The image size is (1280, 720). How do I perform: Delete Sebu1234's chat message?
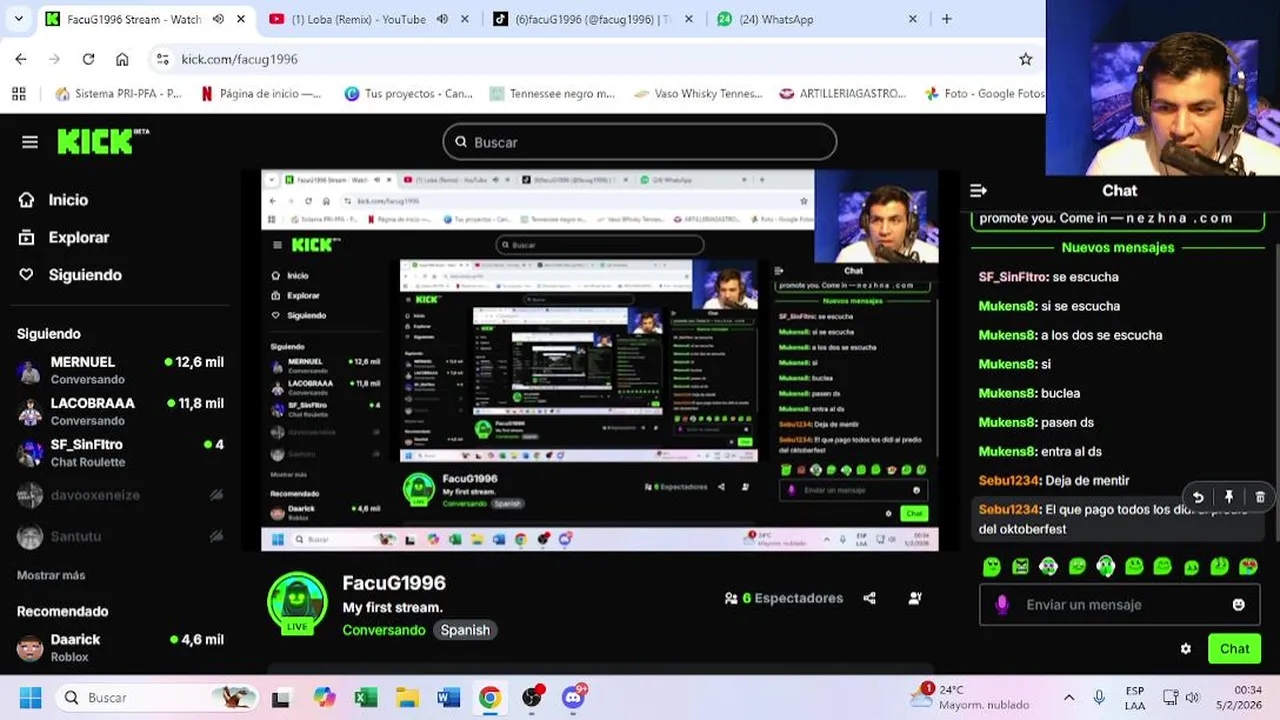click(1260, 497)
